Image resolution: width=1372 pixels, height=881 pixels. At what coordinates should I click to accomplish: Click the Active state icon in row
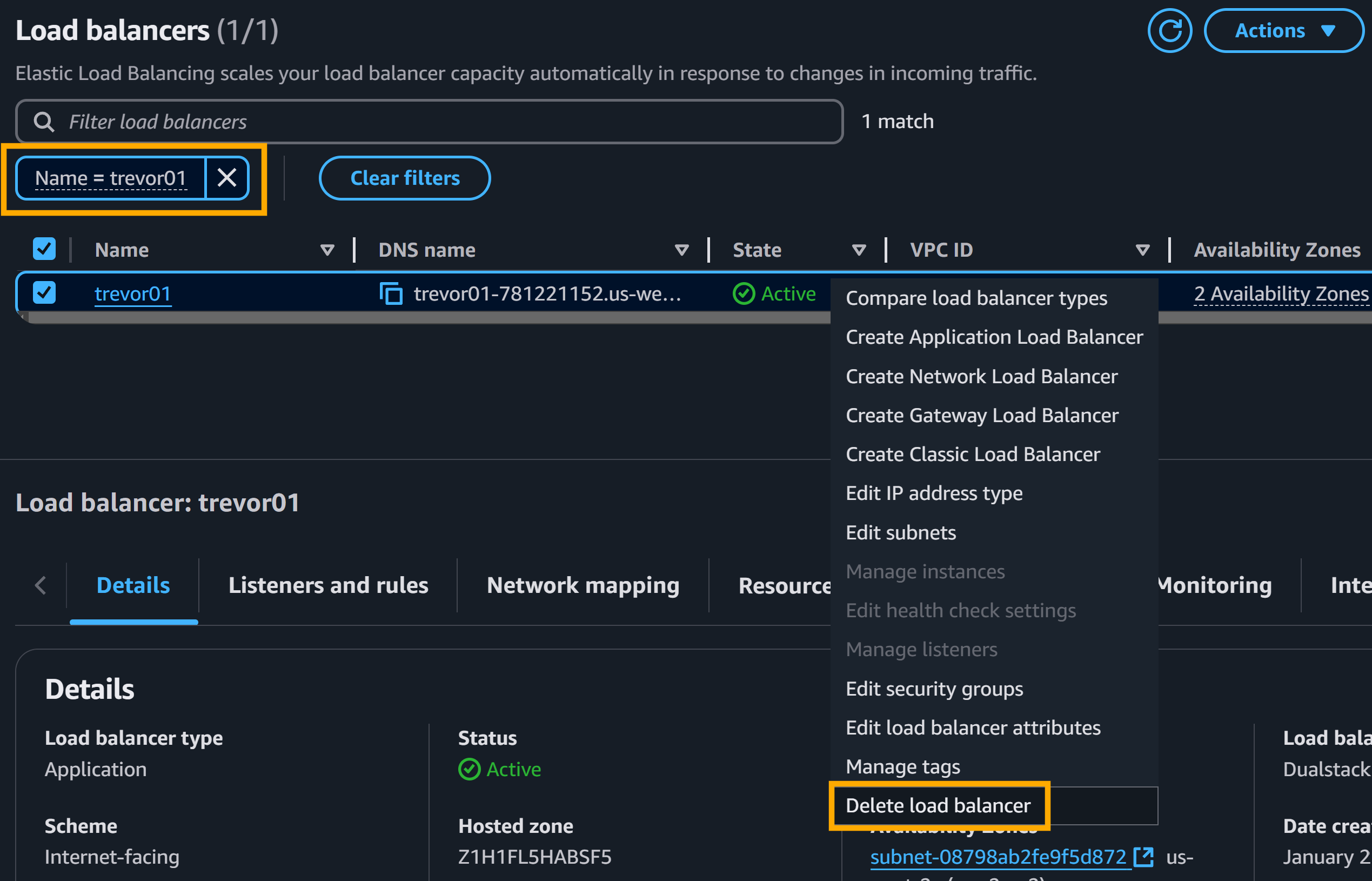(744, 293)
